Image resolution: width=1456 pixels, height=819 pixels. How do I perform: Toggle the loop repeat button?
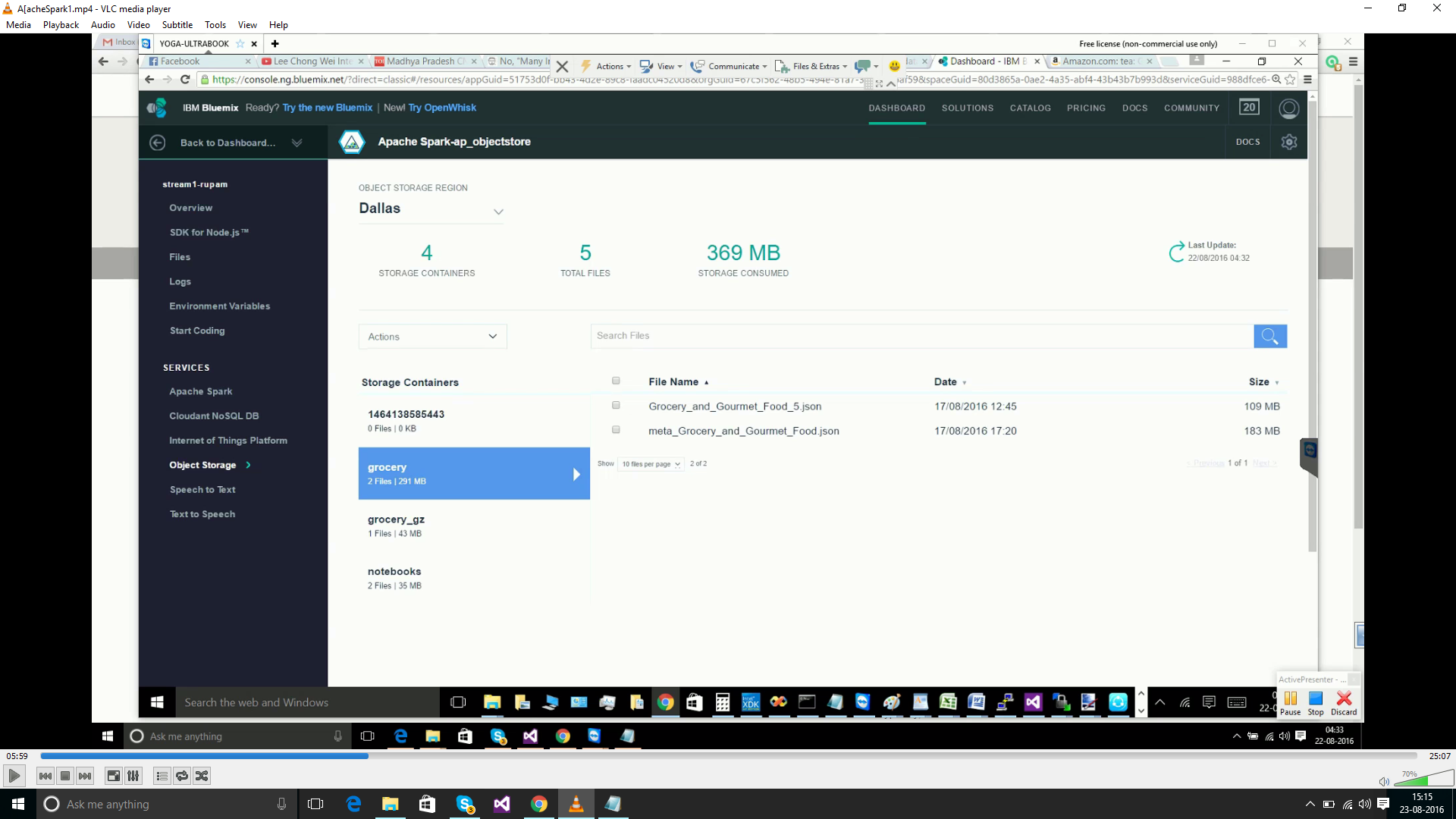click(x=182, y=776)
